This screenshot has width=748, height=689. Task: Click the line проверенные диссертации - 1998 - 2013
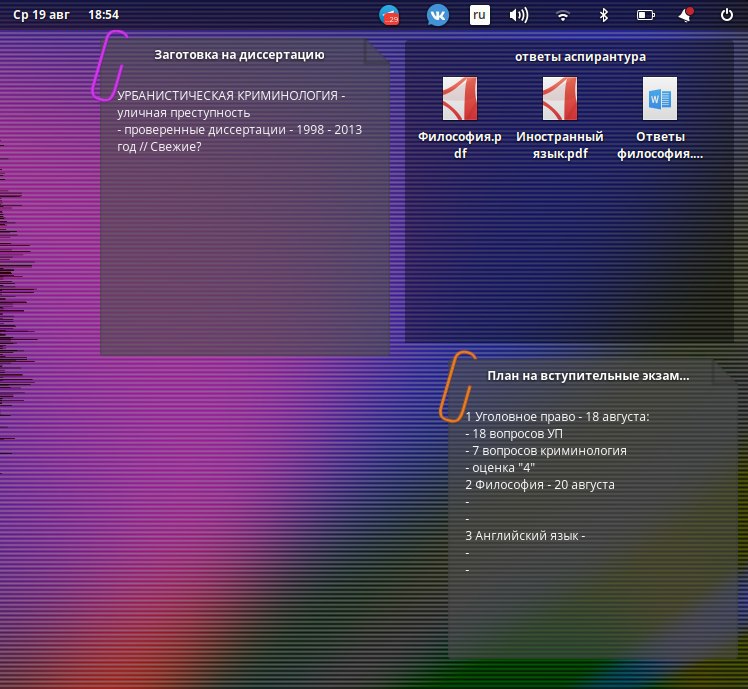click(x=239, y=130)
